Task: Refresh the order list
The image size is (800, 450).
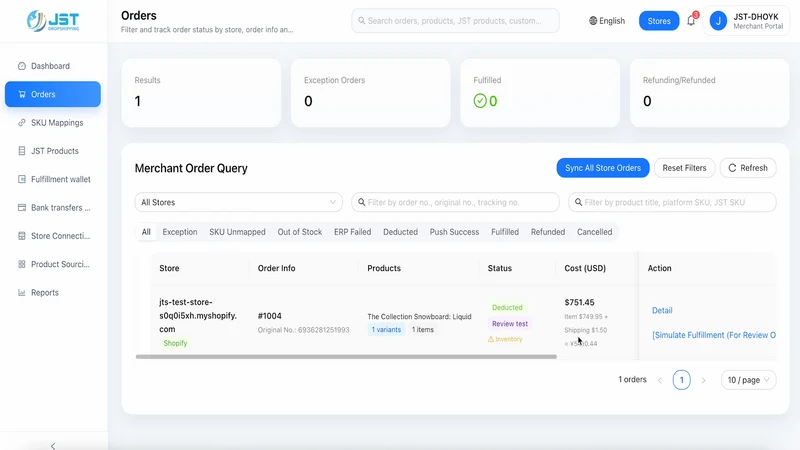Action: [747, 168]
